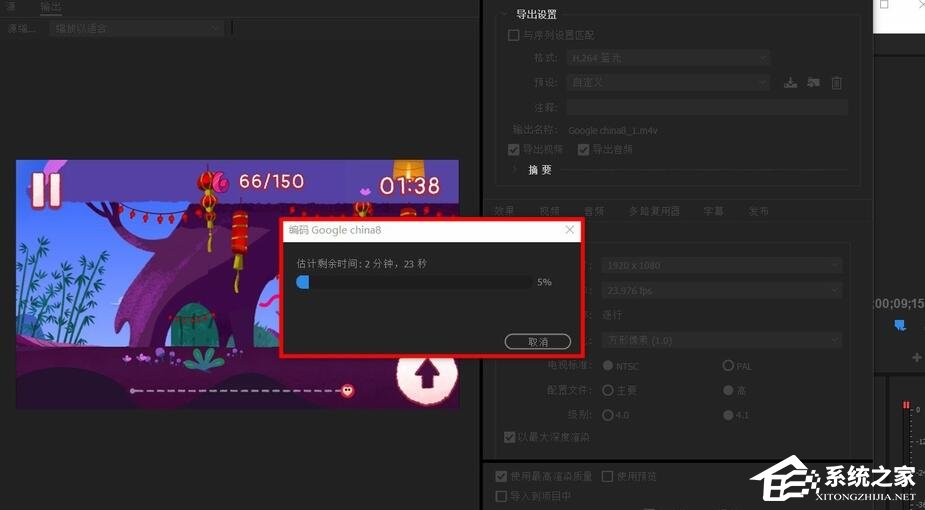Select 高 profile radio button

click(x=728, y=390)
